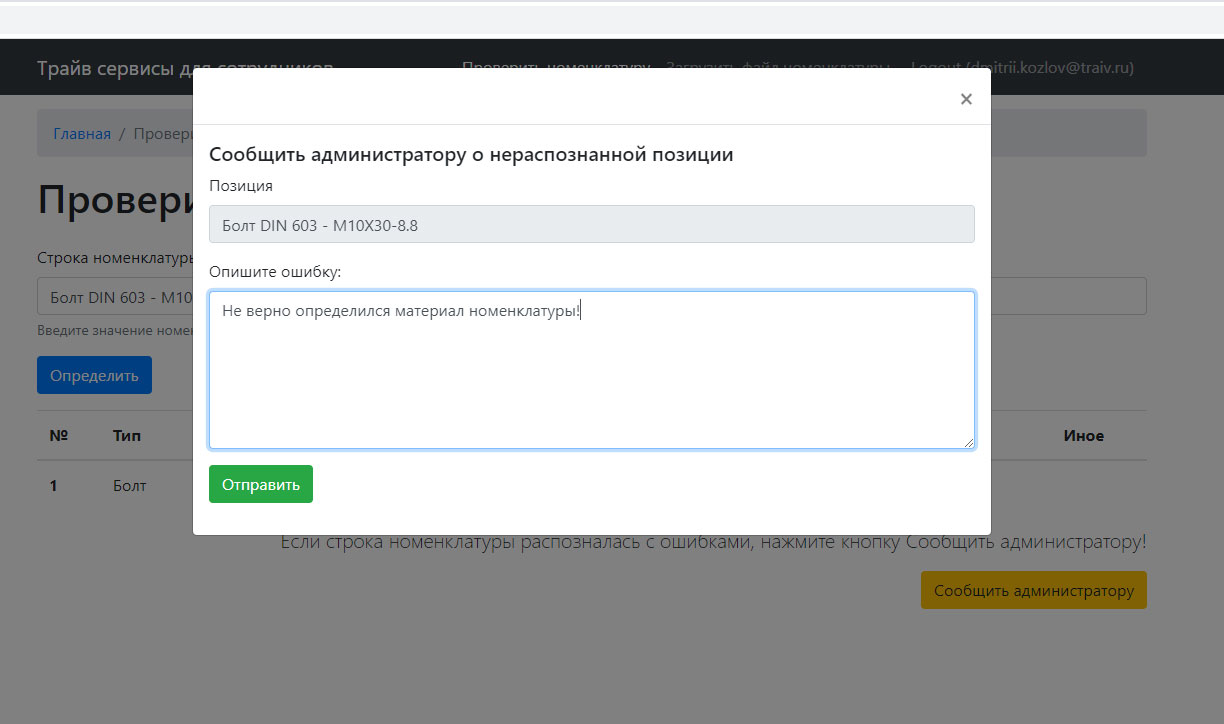Click the read-only Позиция field

pos(591,225)
